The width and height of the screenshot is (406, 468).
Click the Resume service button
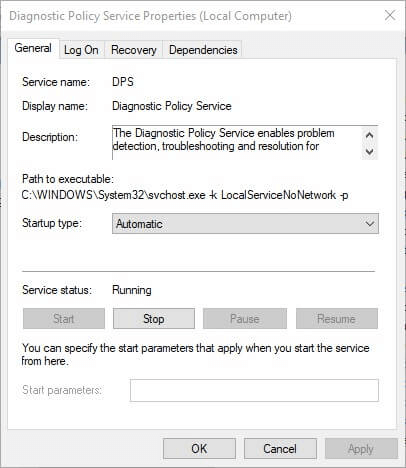tap(337, 319)
